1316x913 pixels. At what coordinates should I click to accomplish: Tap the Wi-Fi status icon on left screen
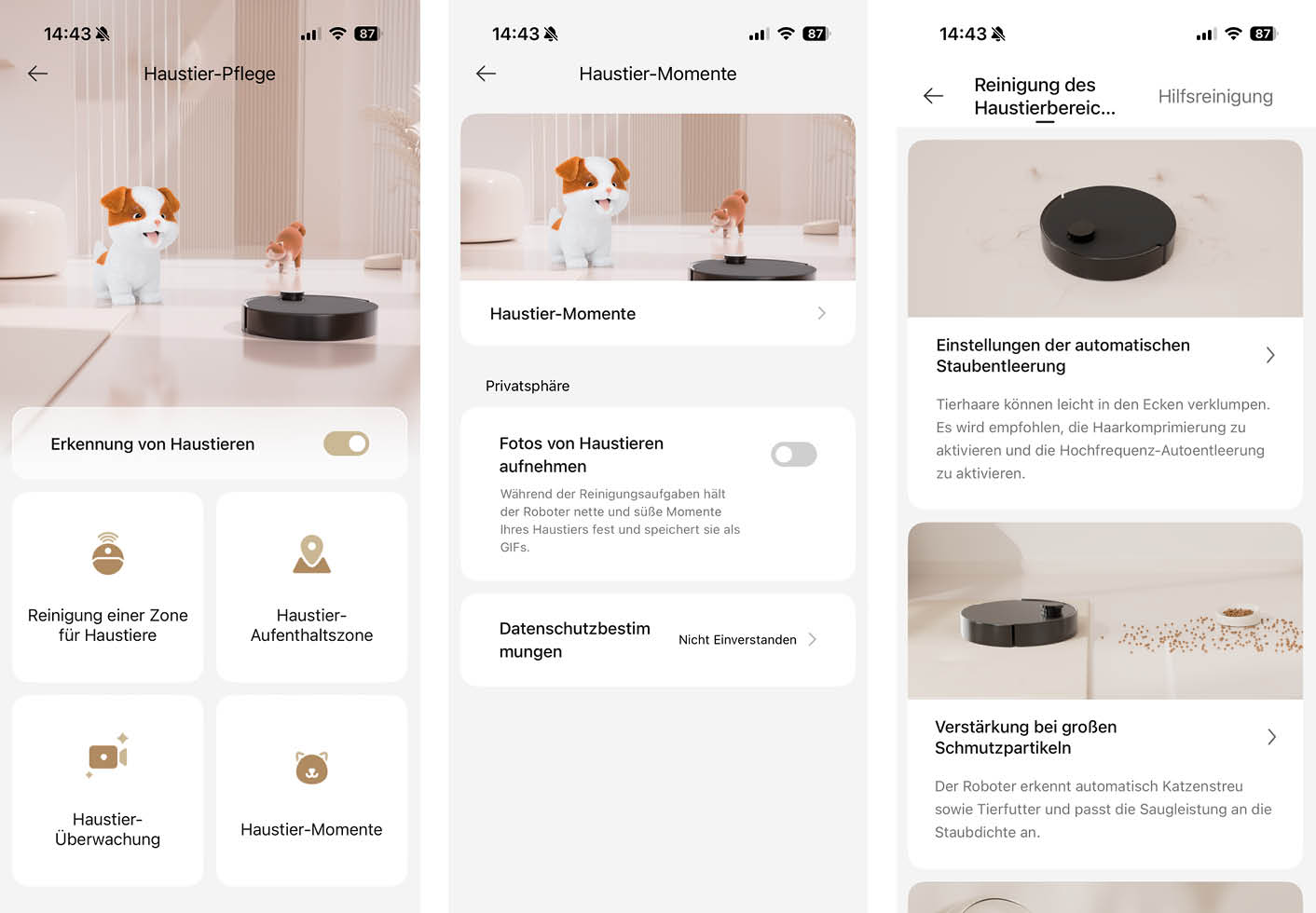[337, 34]
